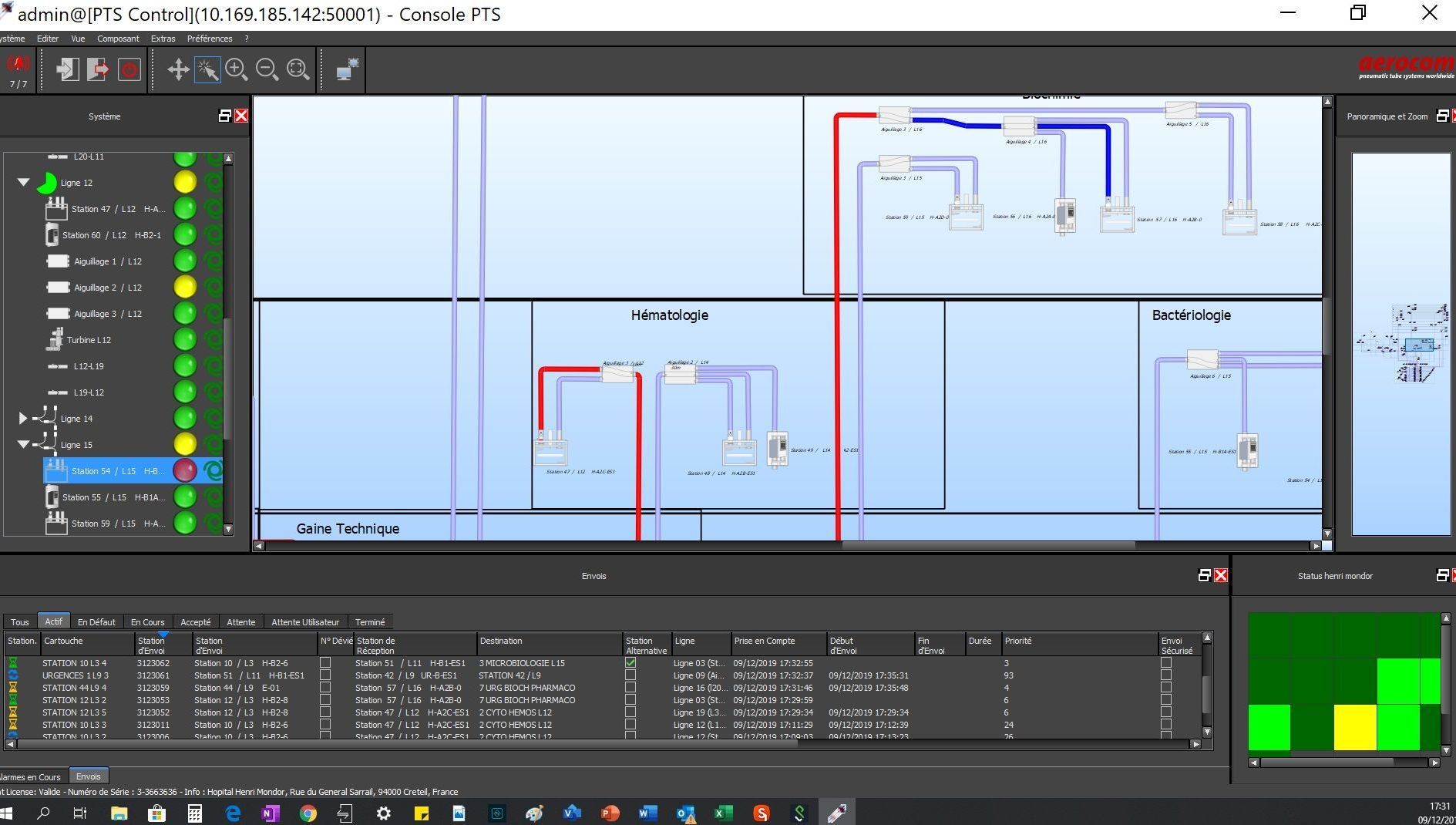This screenshot has height=825, width=1456.
Task: Click the map's horizontal scrollbar right arrow
Action: tap(1316, 545)
